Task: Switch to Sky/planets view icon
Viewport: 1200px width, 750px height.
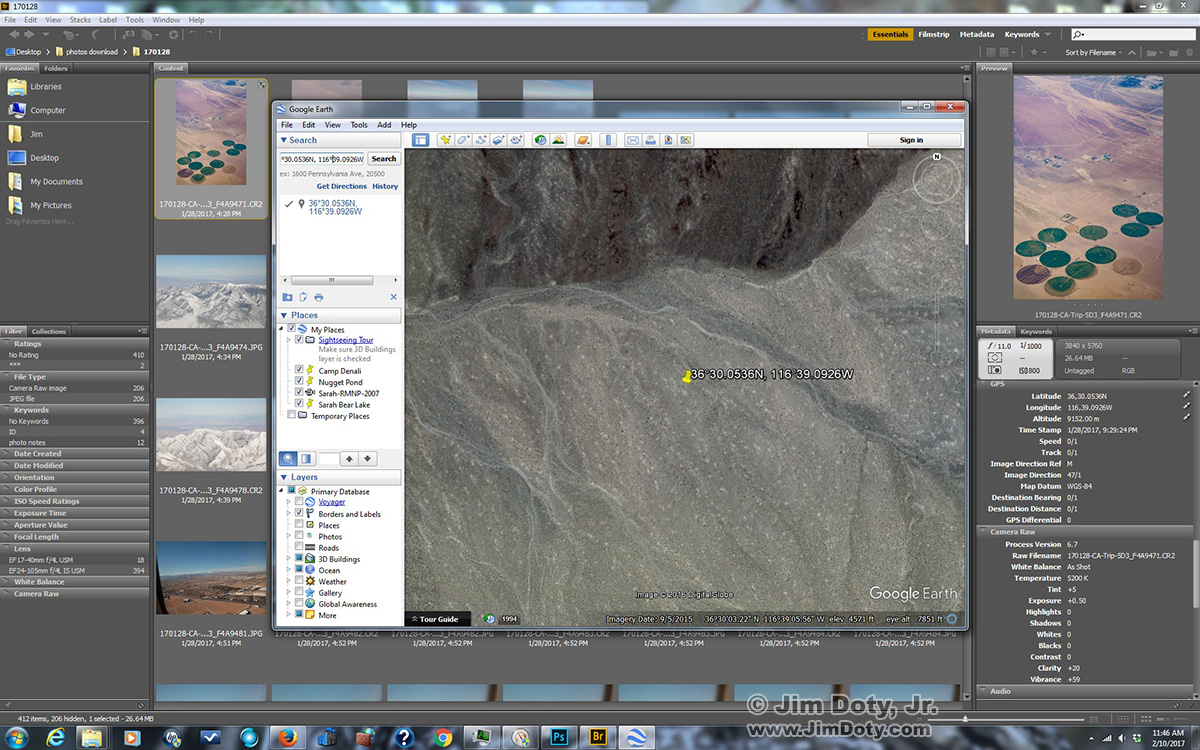Action: point(583,140)
